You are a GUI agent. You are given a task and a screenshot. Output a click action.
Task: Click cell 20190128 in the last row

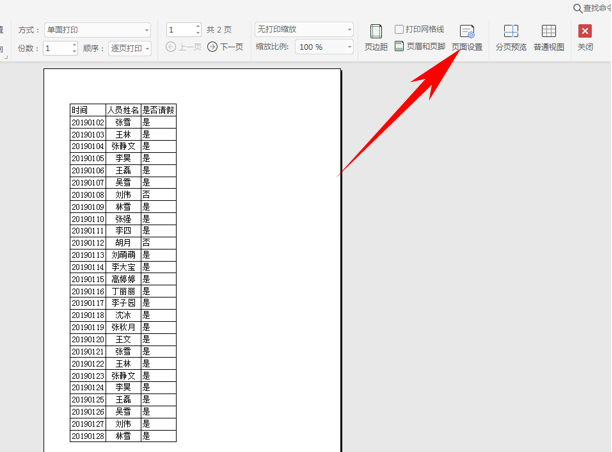coord(88,436)
